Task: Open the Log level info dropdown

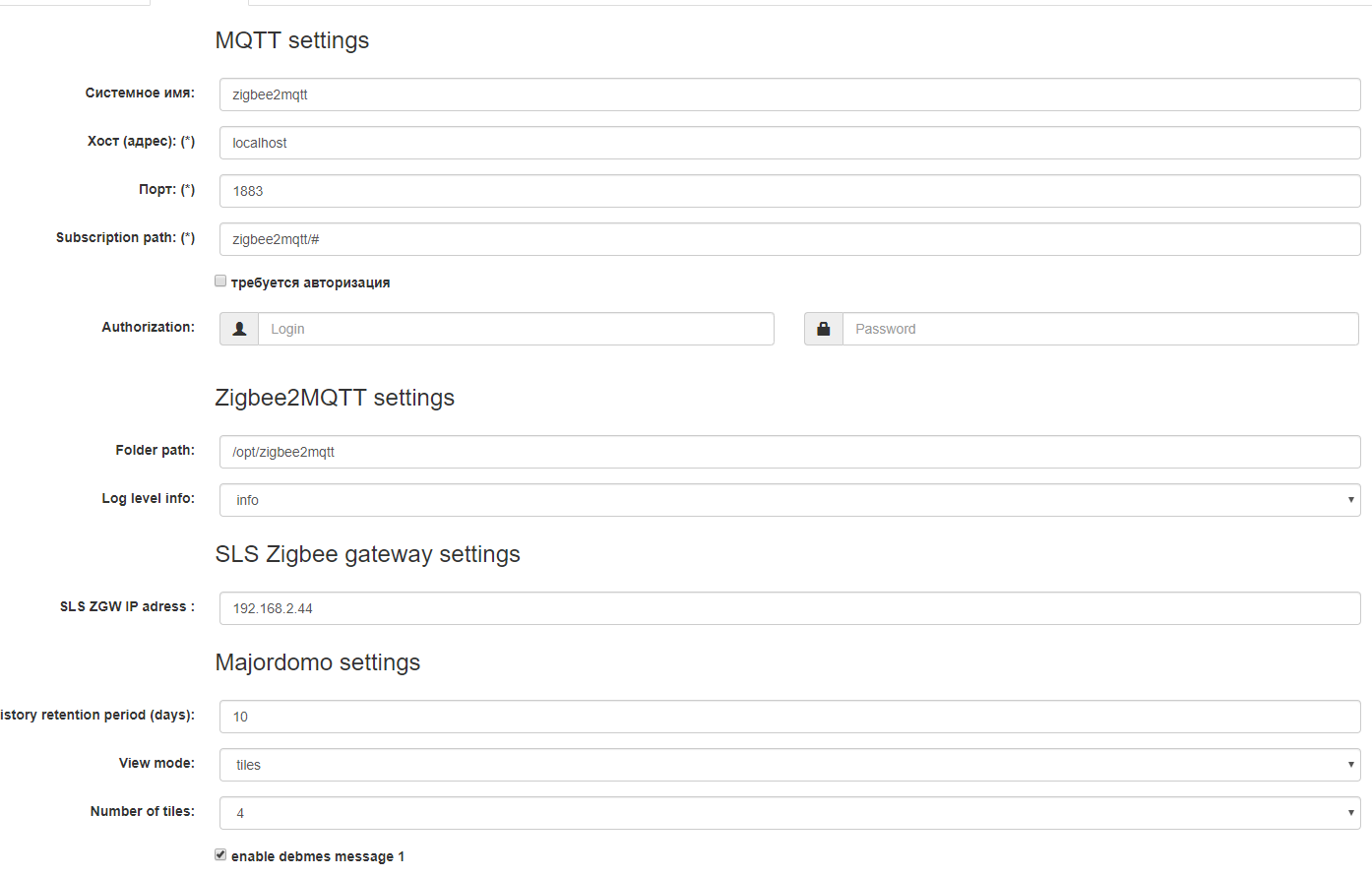Action: tap(789, 500)
